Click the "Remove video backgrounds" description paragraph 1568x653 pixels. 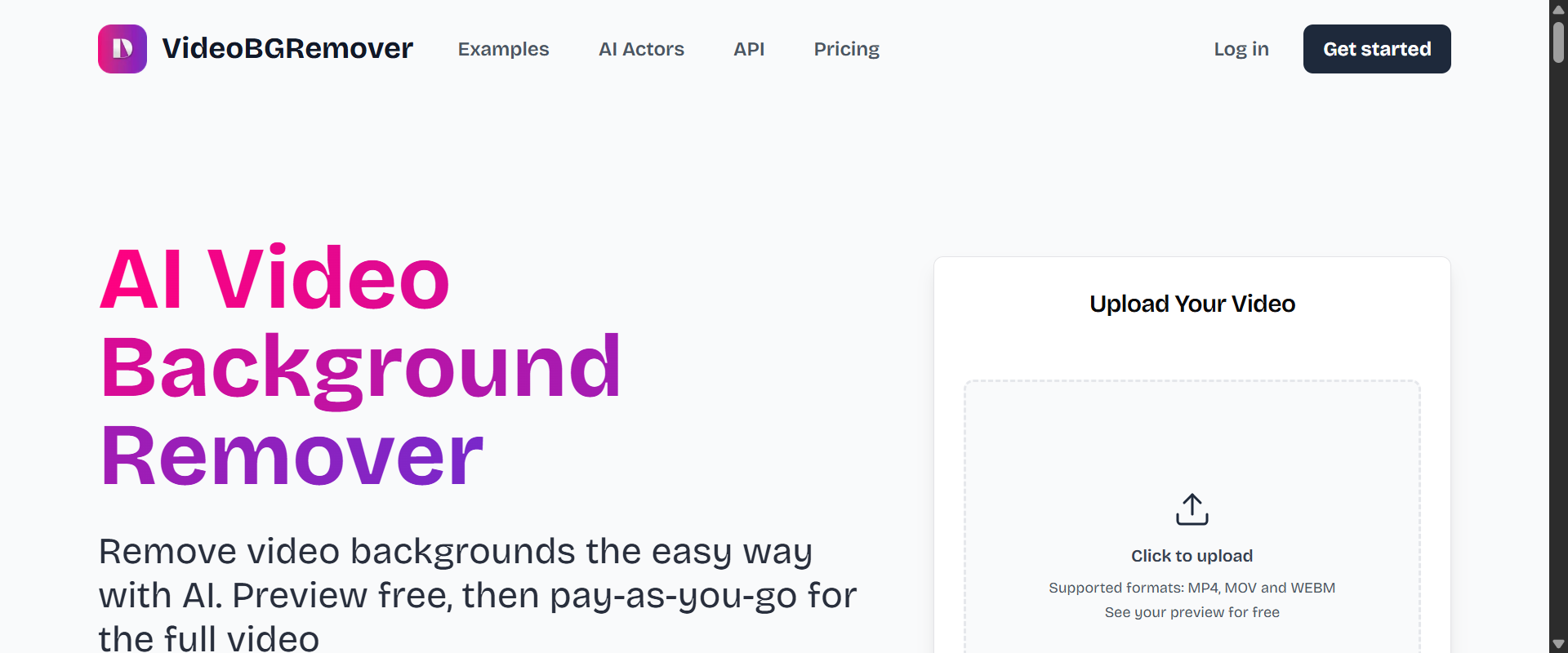(x=477, y=595)
